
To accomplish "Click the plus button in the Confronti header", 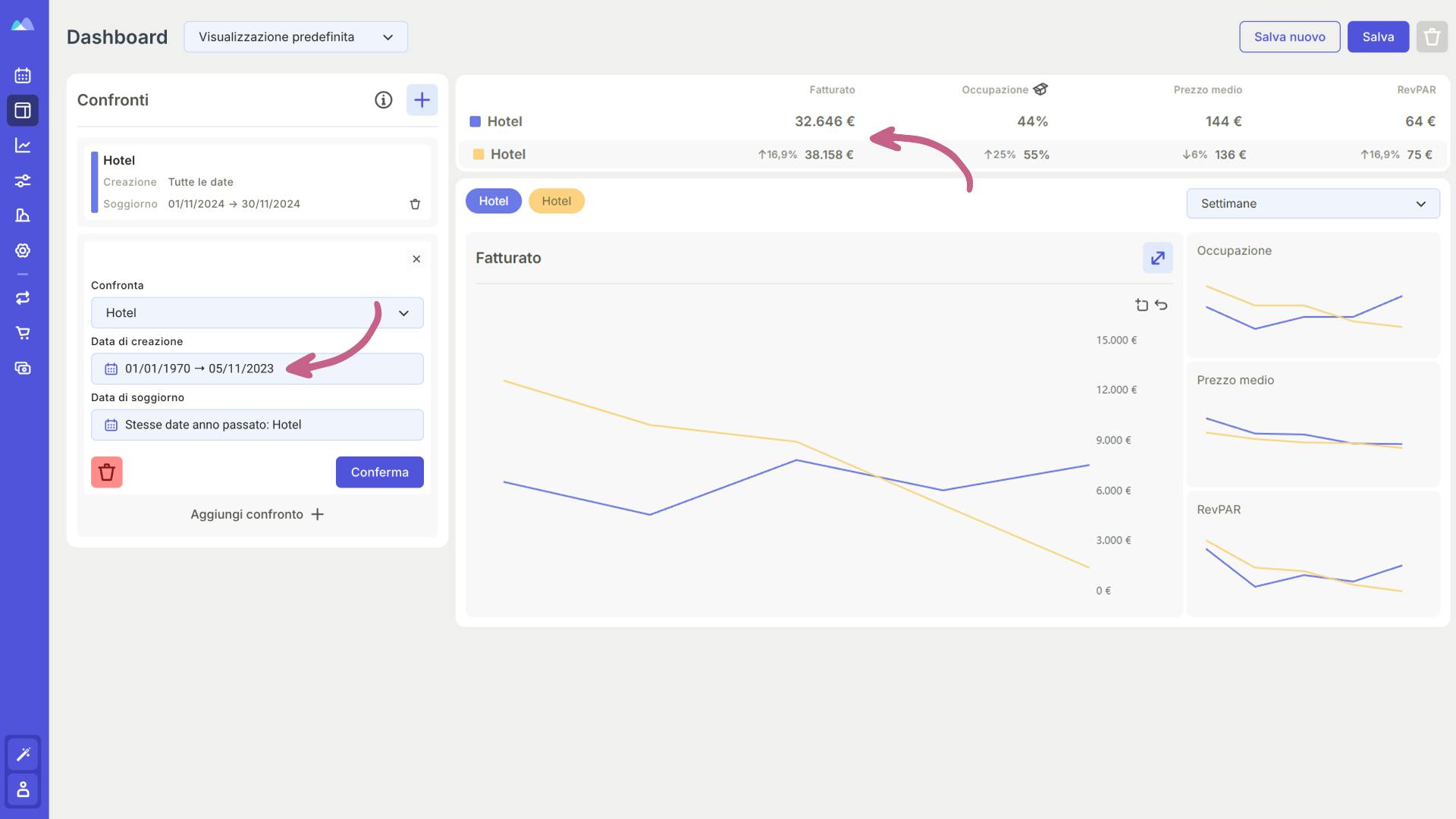I will pos(422,100).
